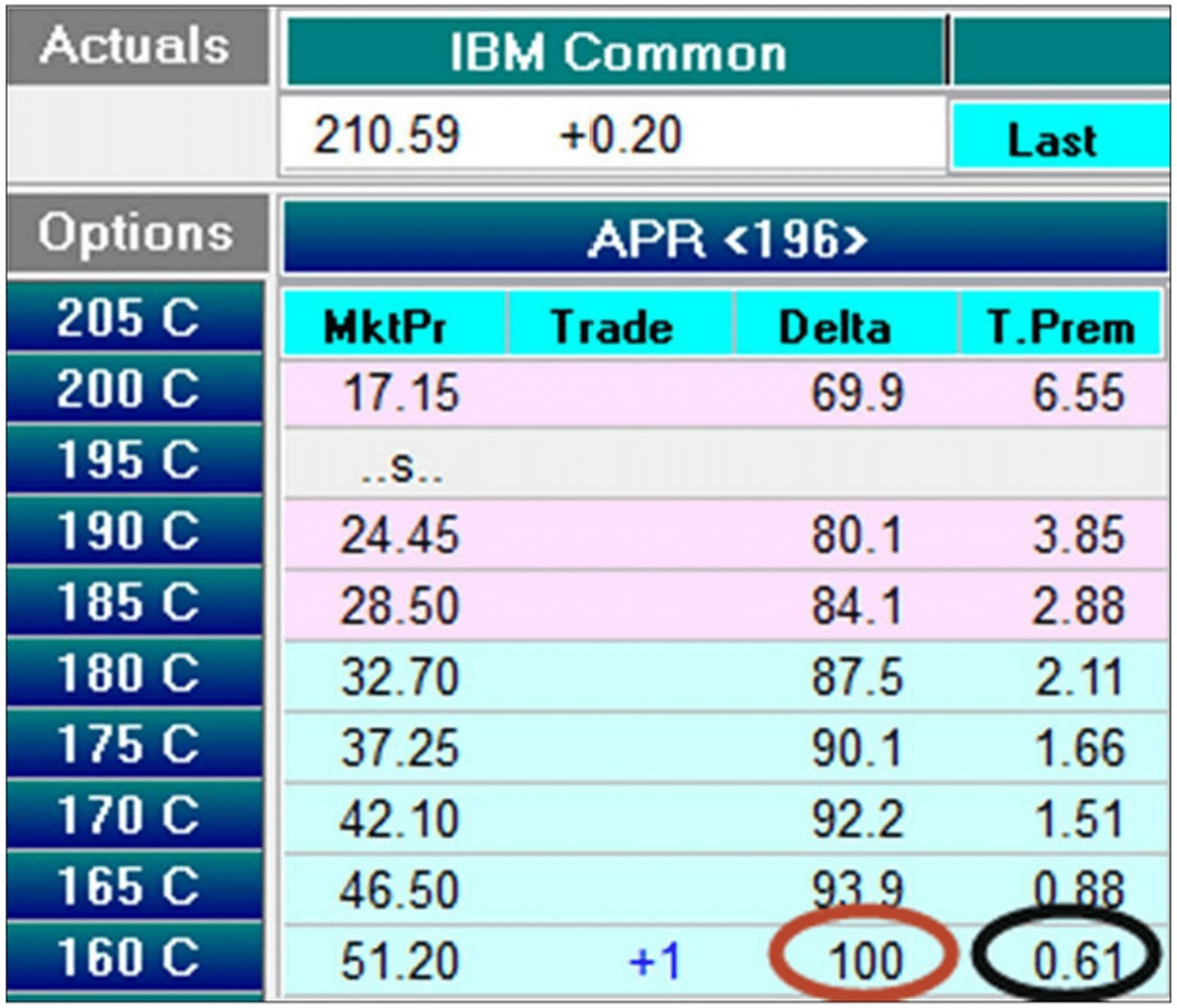Image resolution: width=1177 pixels, height=1008 pixels.
Task: Click market price 24.45
Action: [x=400, y=535]
